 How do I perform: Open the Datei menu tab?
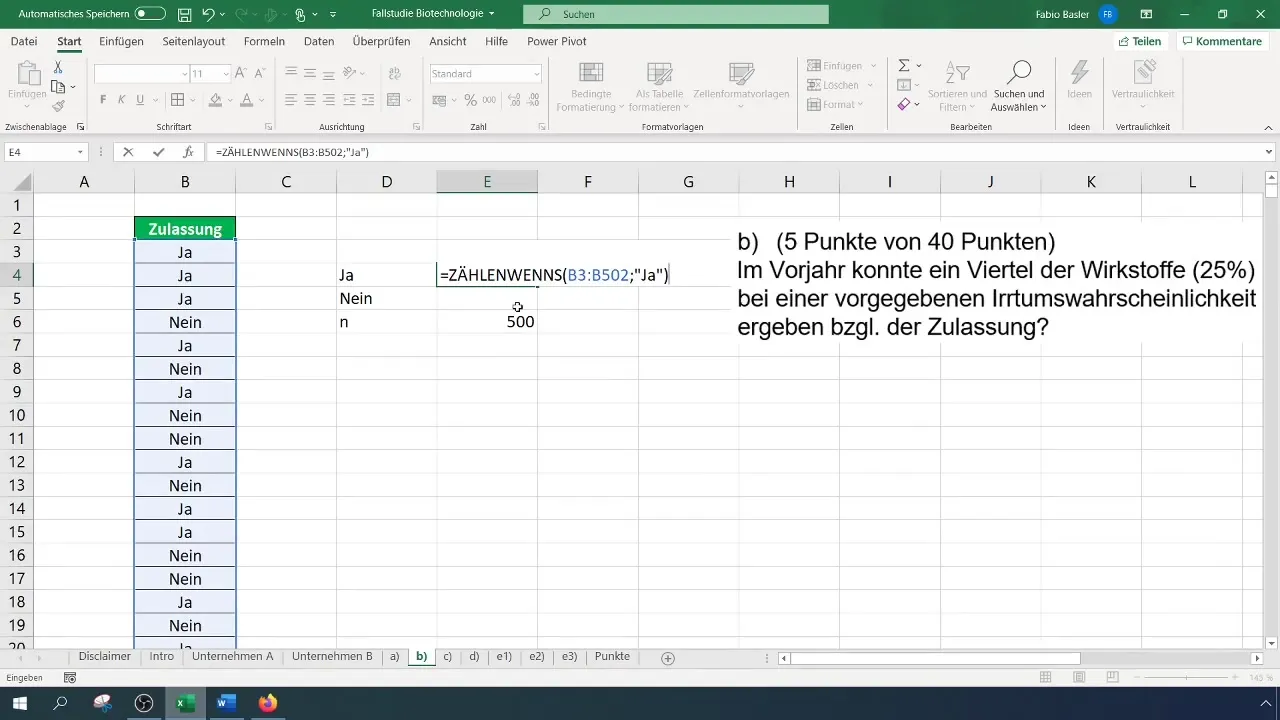pos(24,41)
